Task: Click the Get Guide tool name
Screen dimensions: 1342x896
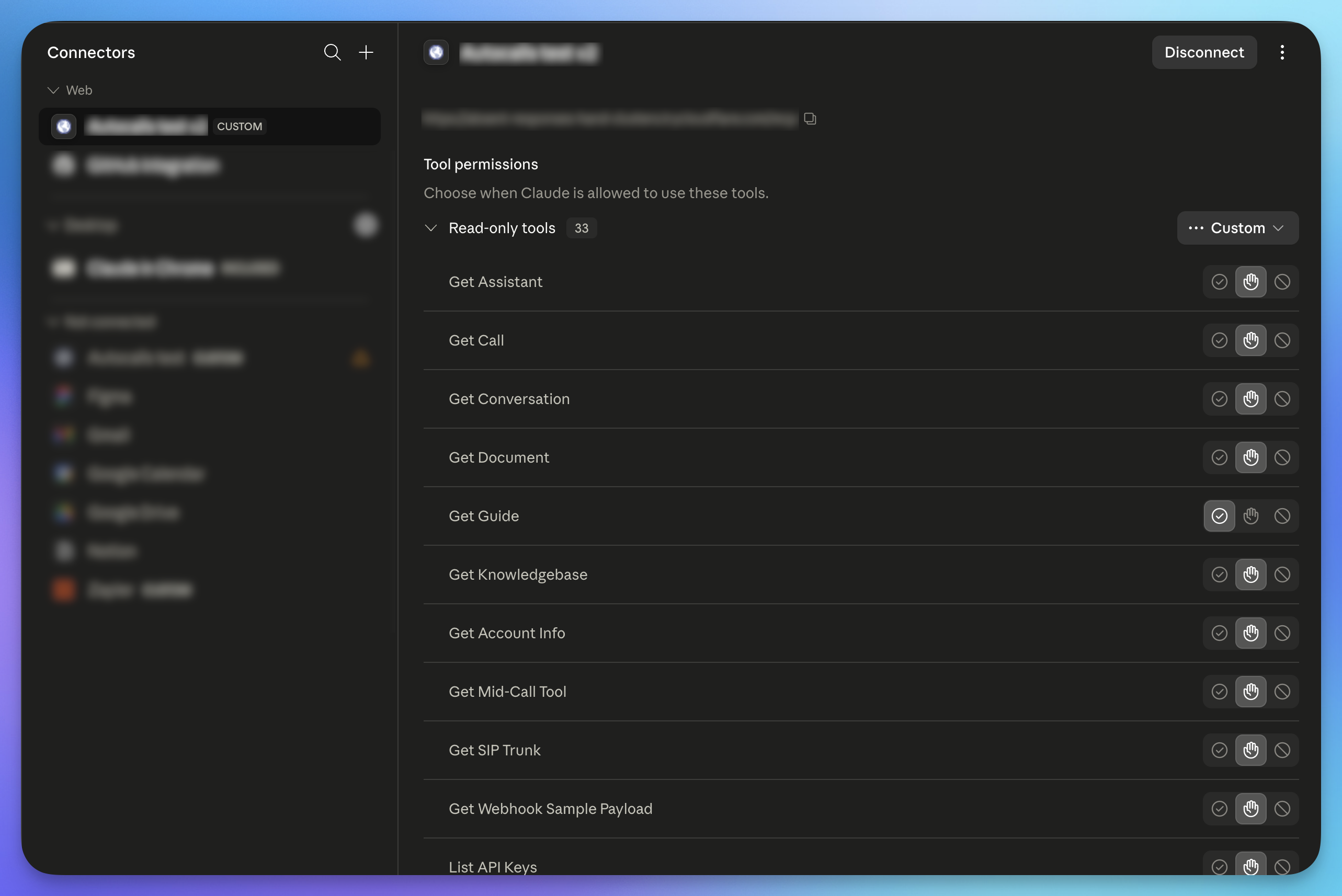Action: 484,516
